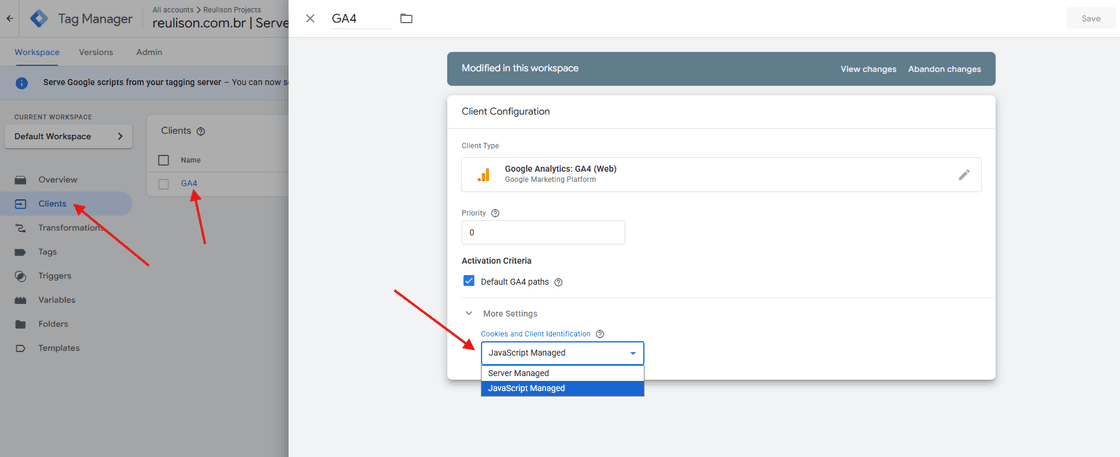This screenshot has width=1120, height=457.
Task: Open Triggers in the sidebar
Action: tap(54, 276)
